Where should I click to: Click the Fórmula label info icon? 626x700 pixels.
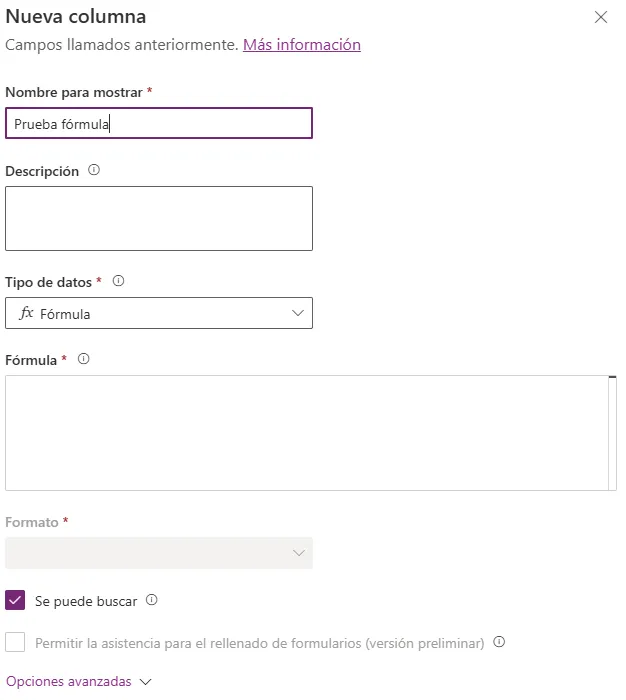point(83,359)
